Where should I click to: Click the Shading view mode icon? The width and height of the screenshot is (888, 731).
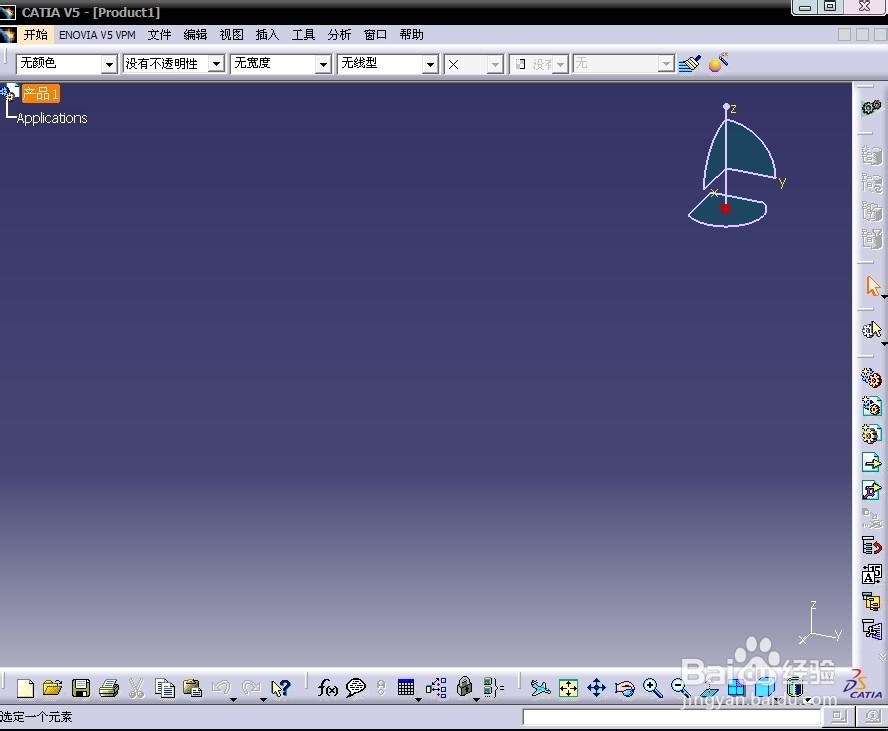(x=795, y=689)
